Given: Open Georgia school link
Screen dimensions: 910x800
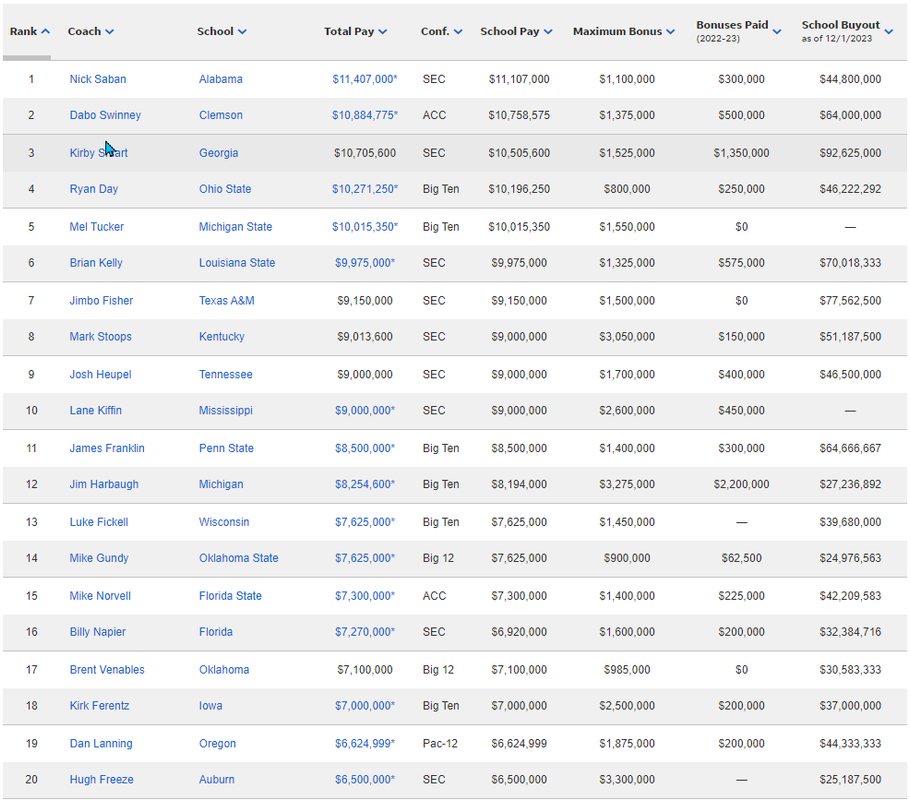Looking at the screenshot, I should coord(218,153).
